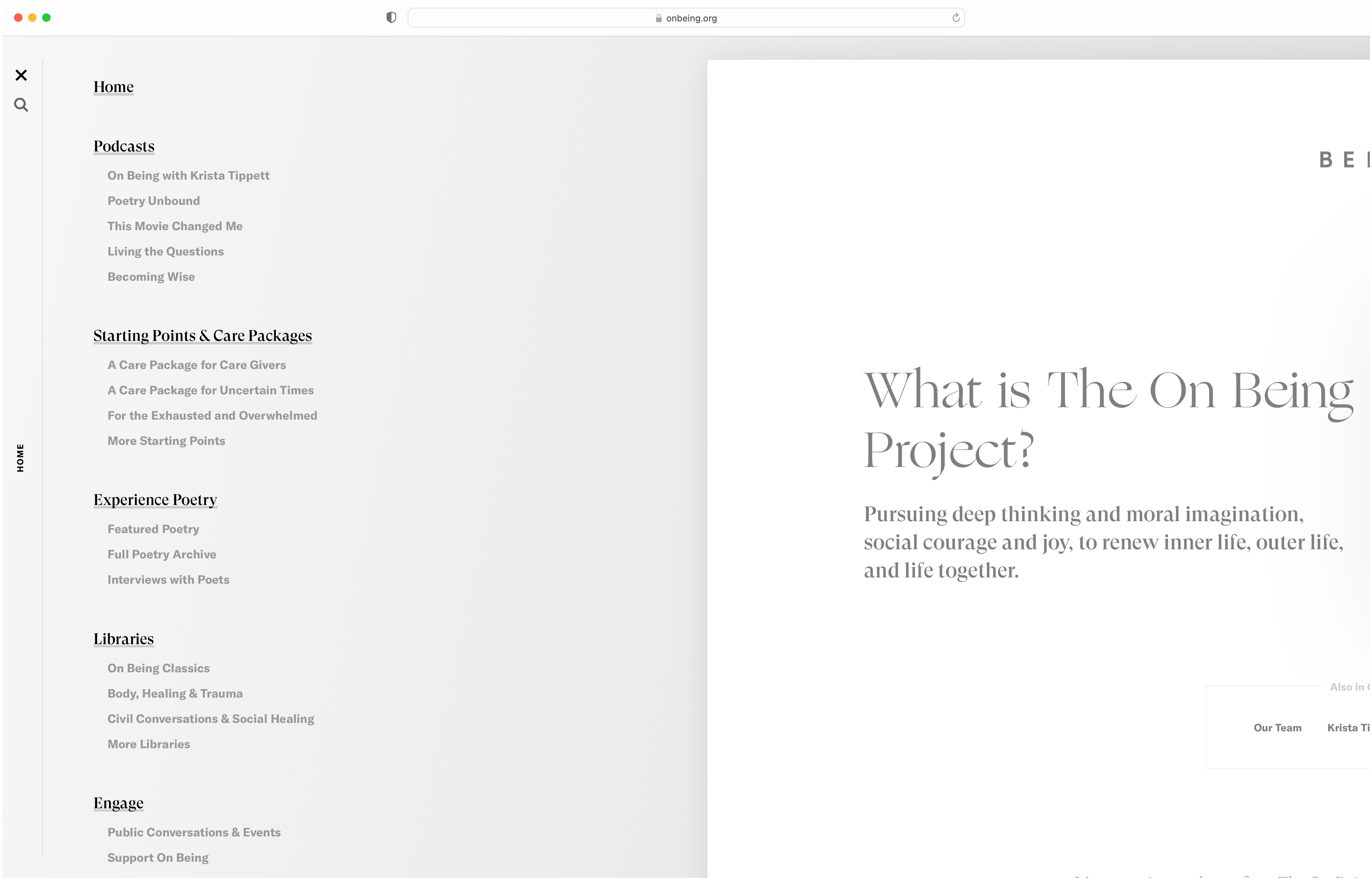Screen dimensions: 1372x880
Task: Click the vertical HOME label in sidebar
Action: (21, 458)
